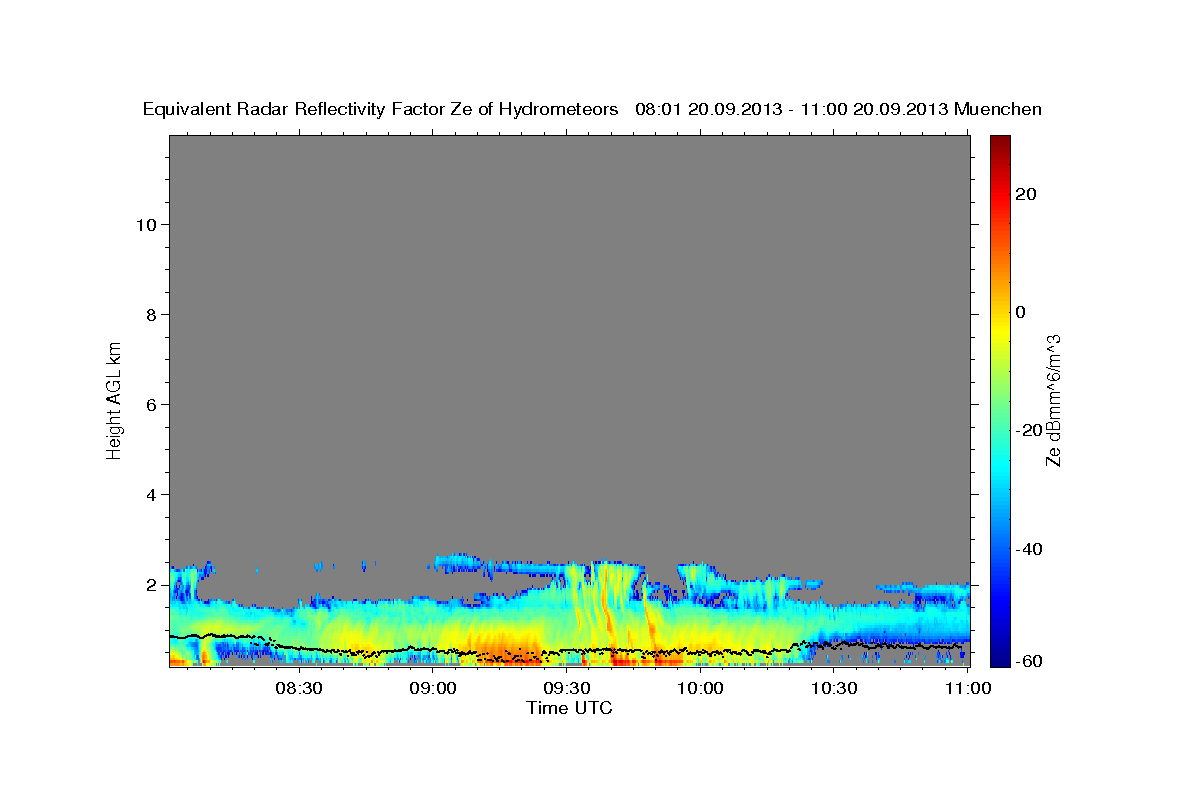Click the colorbar value 20 label

tap(1027, 194)
